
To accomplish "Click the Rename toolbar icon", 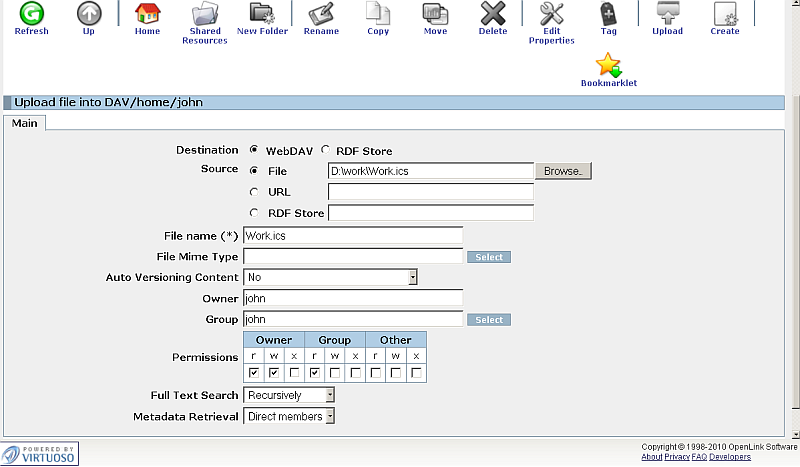I will (320, 15).
